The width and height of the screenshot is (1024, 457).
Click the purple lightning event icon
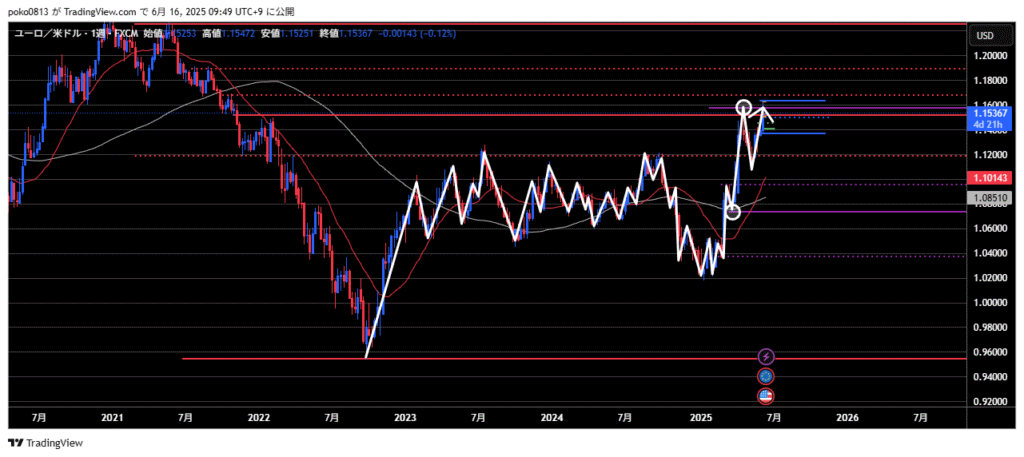click(x=766, y=356)
